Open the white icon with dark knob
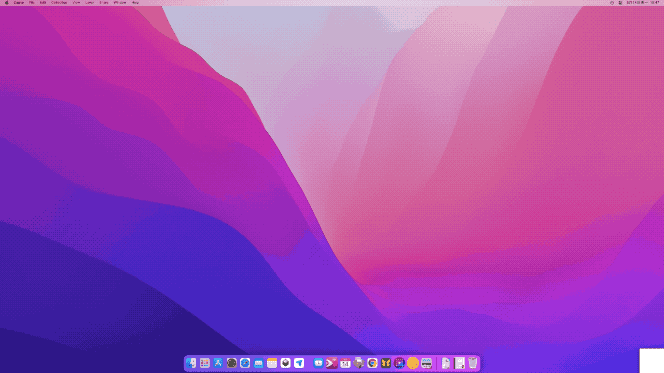The height and width of the screenshot is (373, 664). 286,363
